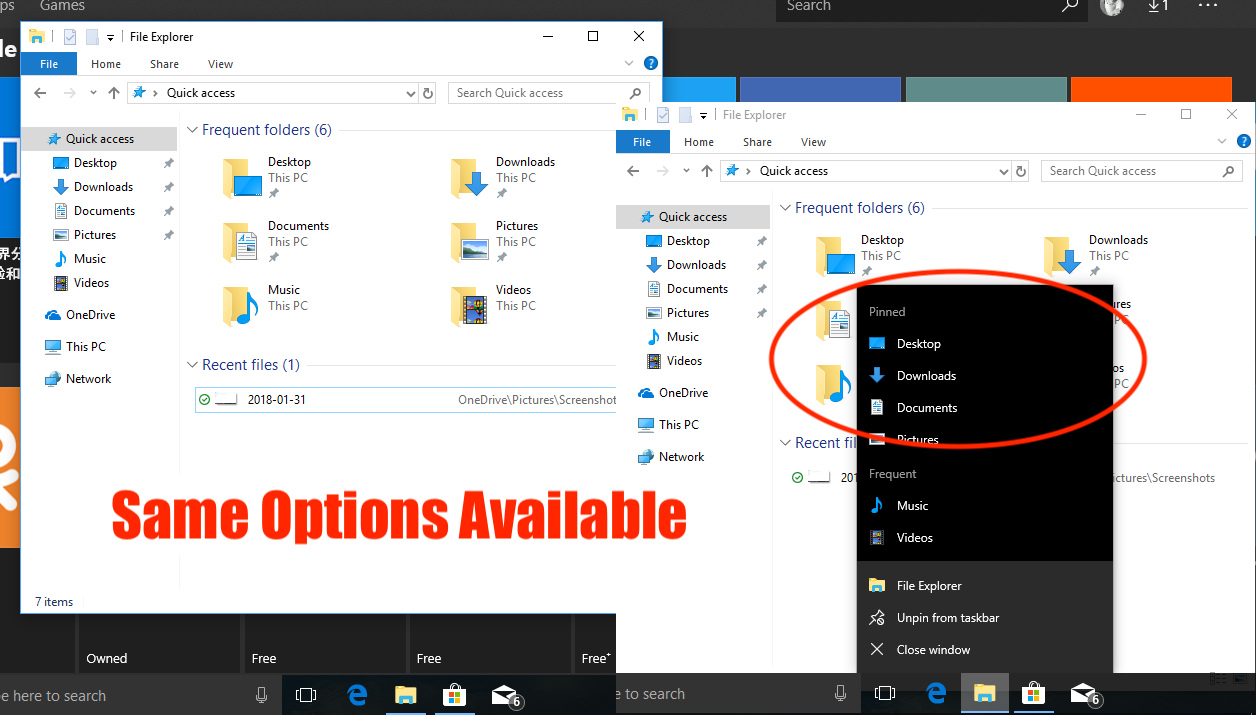
Task: Open the Share tab in the ribbon
Action: (163, 63)
